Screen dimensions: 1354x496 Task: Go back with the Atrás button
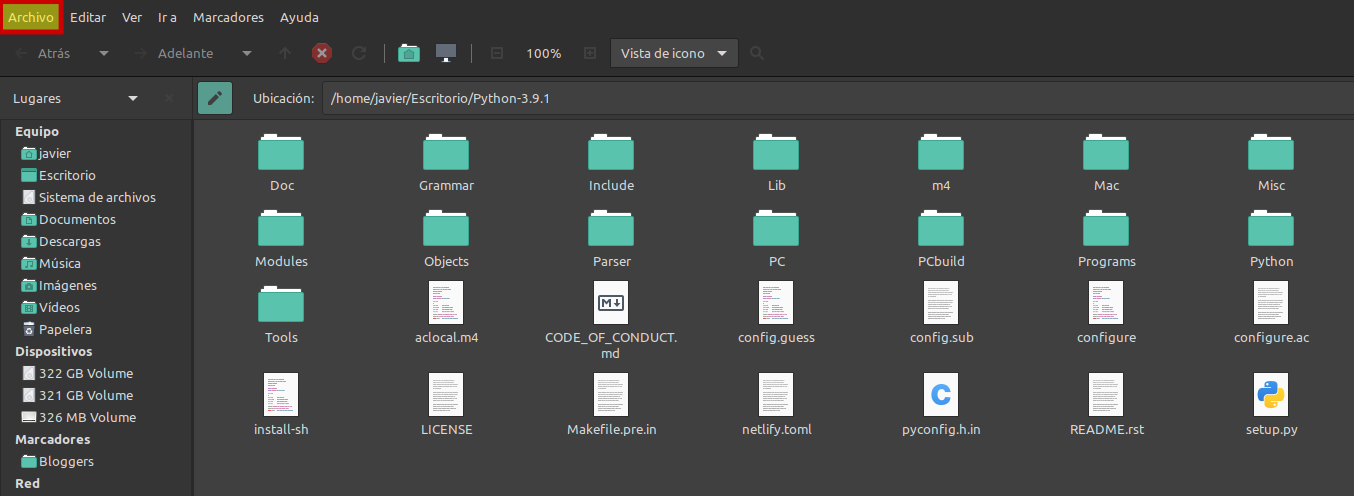pos(44,53)
